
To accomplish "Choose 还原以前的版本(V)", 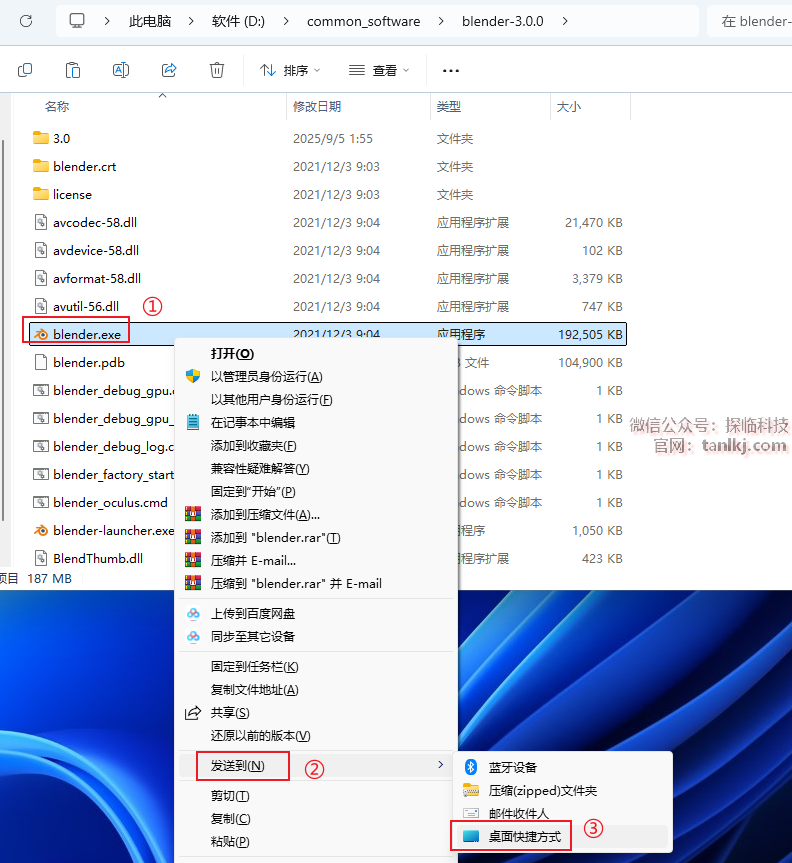I will tap(316, 736).
